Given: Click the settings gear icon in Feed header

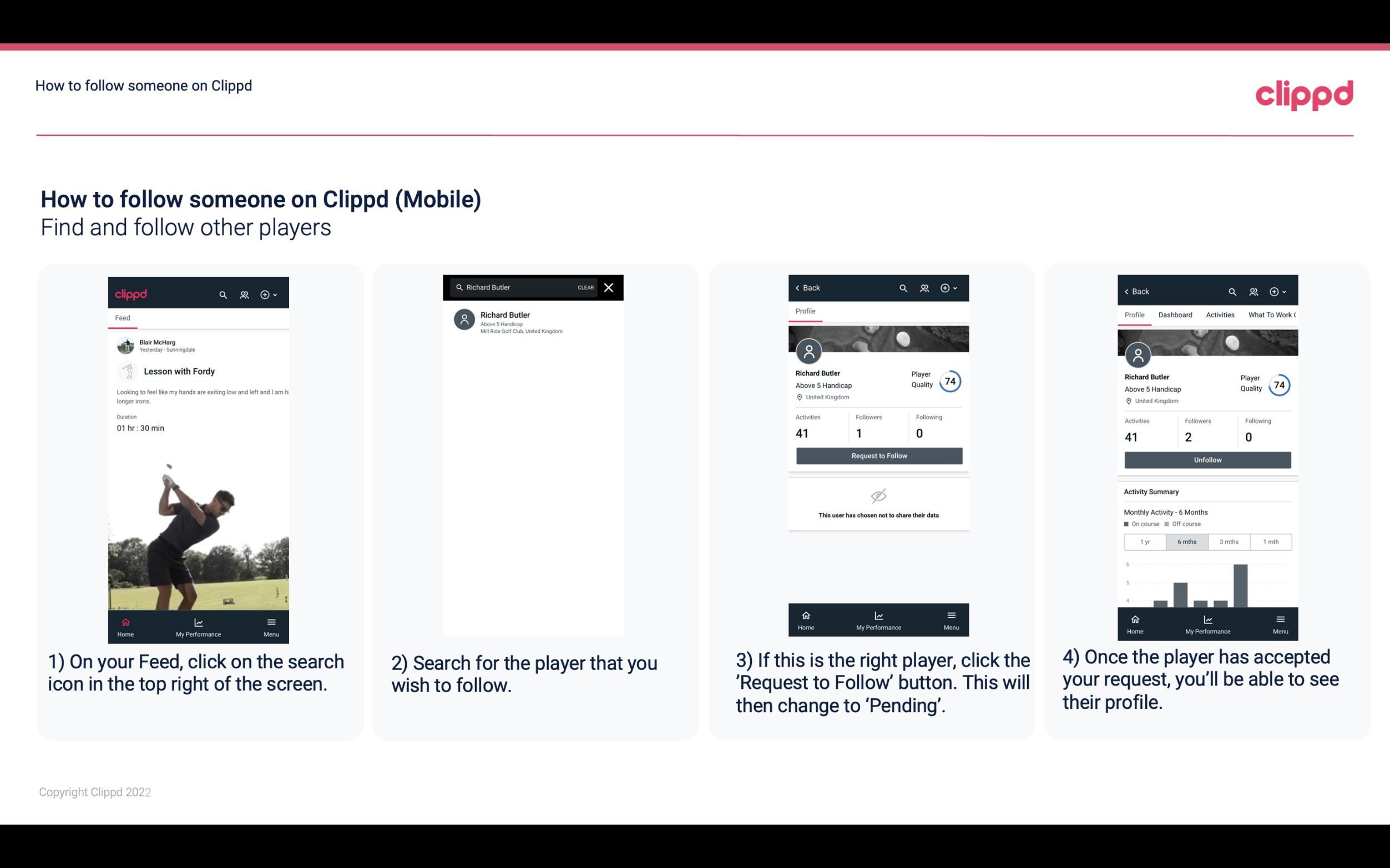Looking at the screenshot, I should coord(265,294).
